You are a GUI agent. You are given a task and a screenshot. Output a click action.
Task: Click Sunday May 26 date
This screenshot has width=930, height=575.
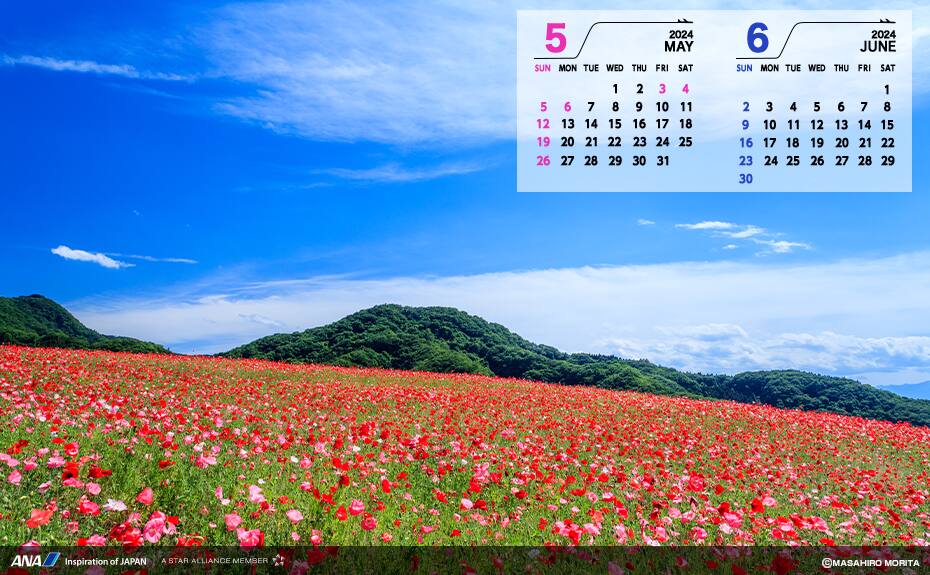(x=543, y=161)
